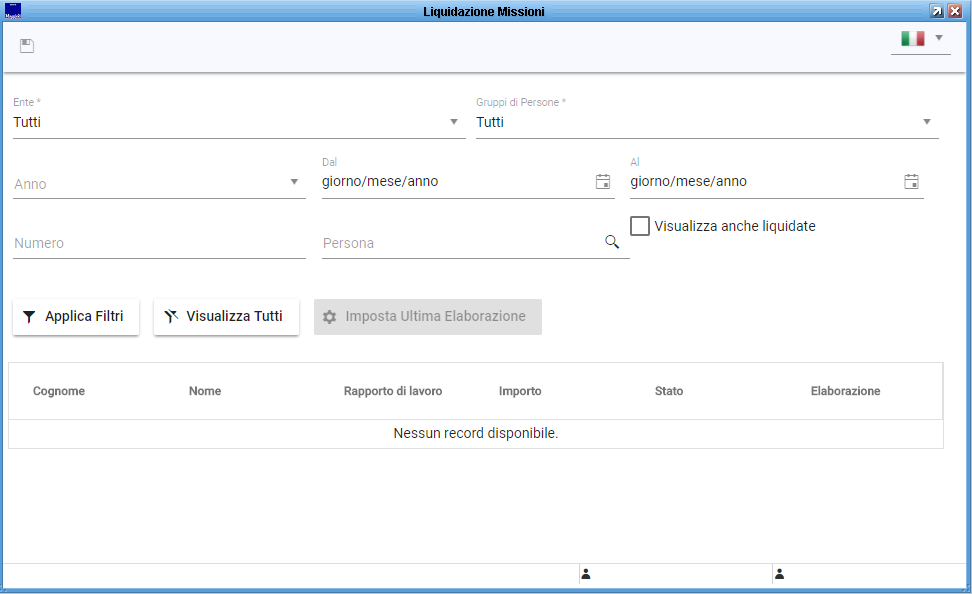Screen dimensions: 972x594
Task: Click Imposta Ultima Elaborazione button
Action: pyautogui.click(x=428, y=317)
